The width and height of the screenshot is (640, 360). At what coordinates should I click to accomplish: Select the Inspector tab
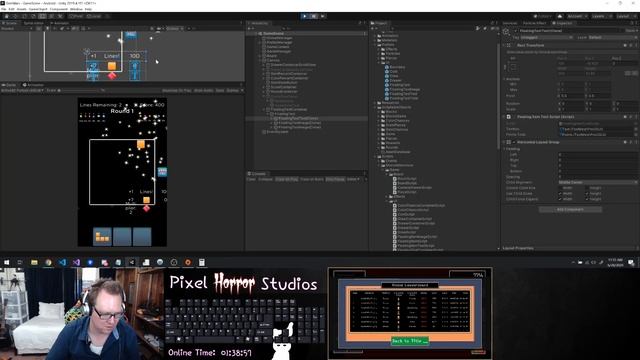point(562,23)
